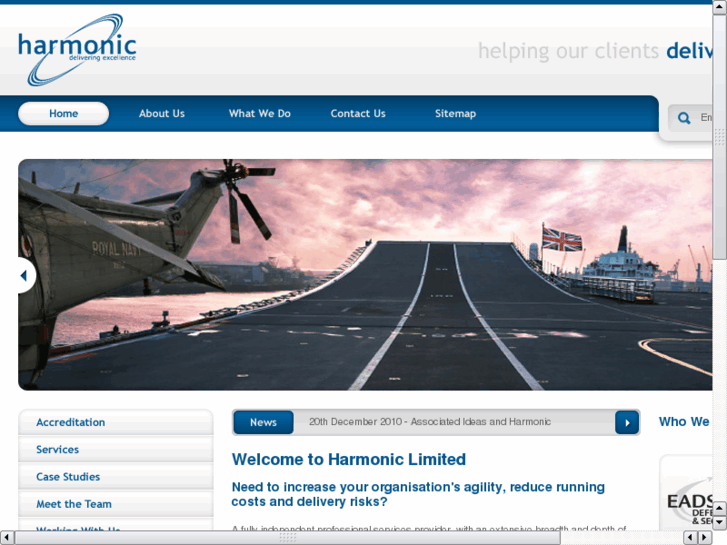Image resolution: width=727 pixels, height=545 pixels.
Task: Open the Accreditation sidebar link
Action: [116, 422]
